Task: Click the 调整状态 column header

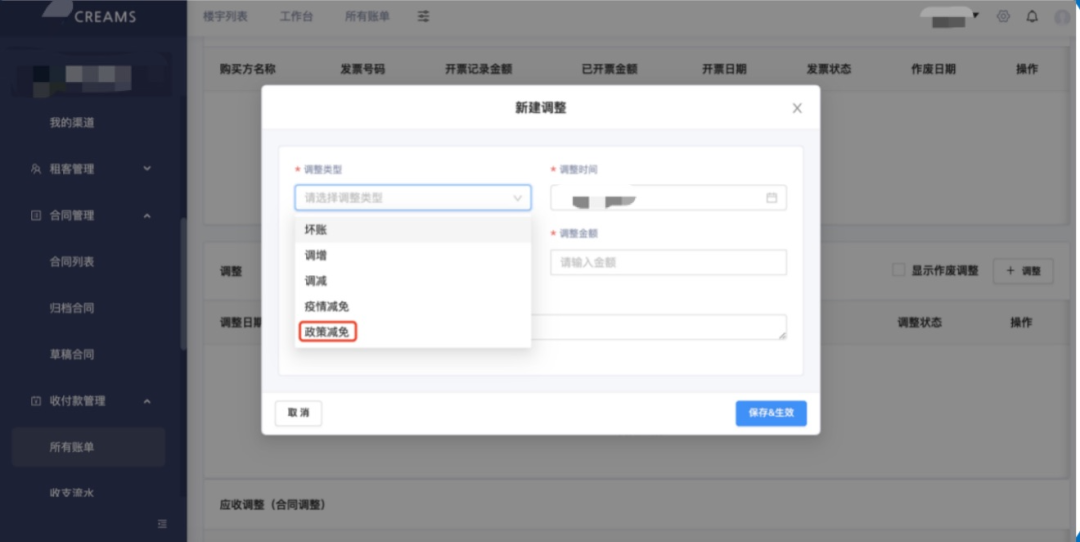Action: click(x=920, y=322)
